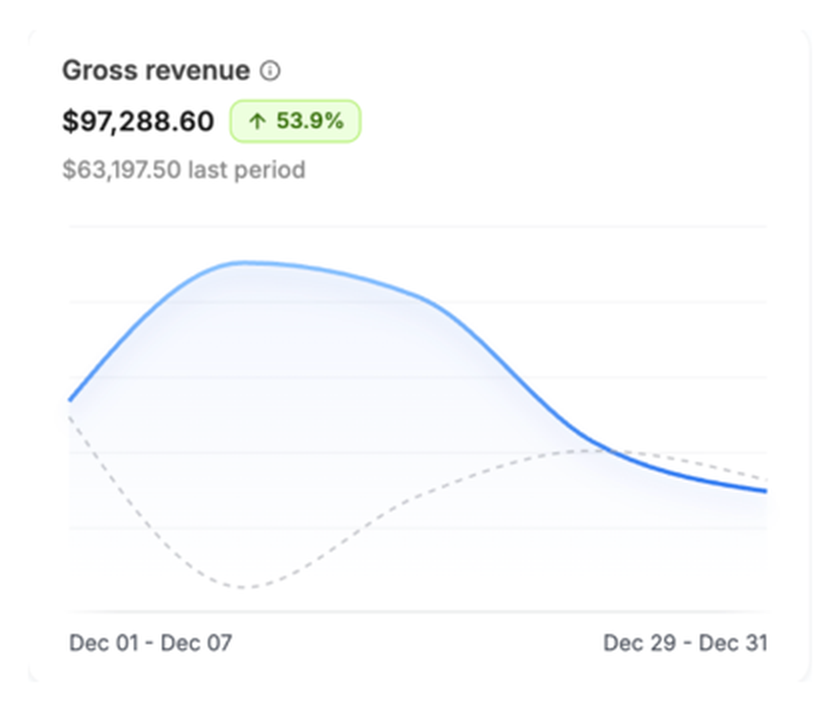Click the Dec 01 - Dec 07 axis label
Screen dimensions: 840x712
151,643
